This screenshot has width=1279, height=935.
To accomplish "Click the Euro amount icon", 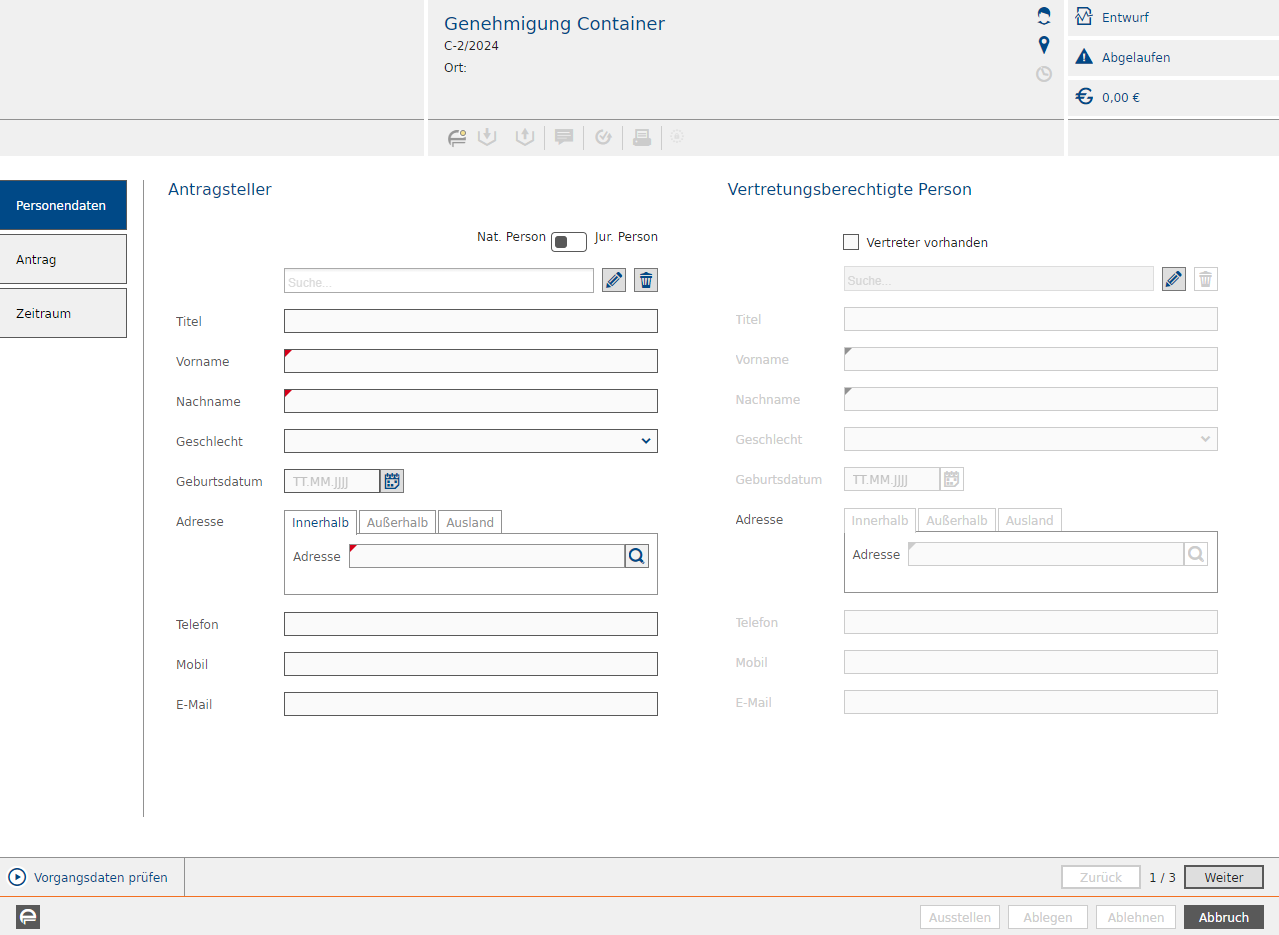I will (x=1084, y=97).
